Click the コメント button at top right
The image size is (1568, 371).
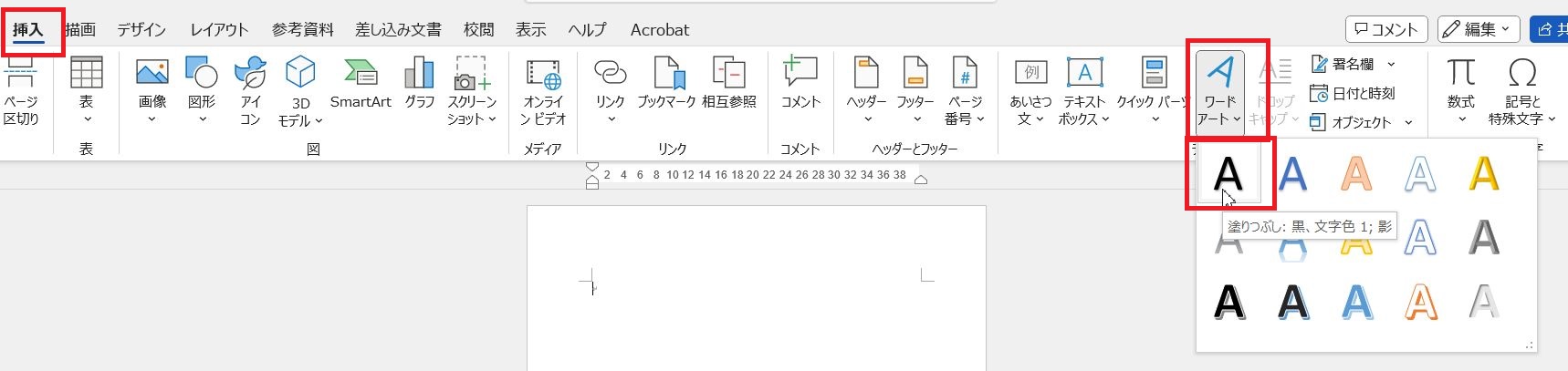coord(1386,29)
